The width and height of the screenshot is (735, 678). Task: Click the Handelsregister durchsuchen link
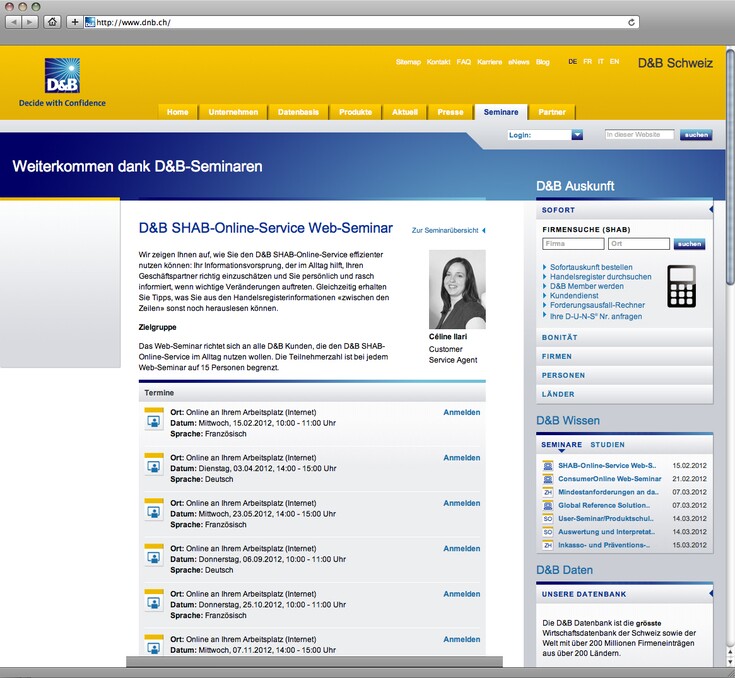600,277
